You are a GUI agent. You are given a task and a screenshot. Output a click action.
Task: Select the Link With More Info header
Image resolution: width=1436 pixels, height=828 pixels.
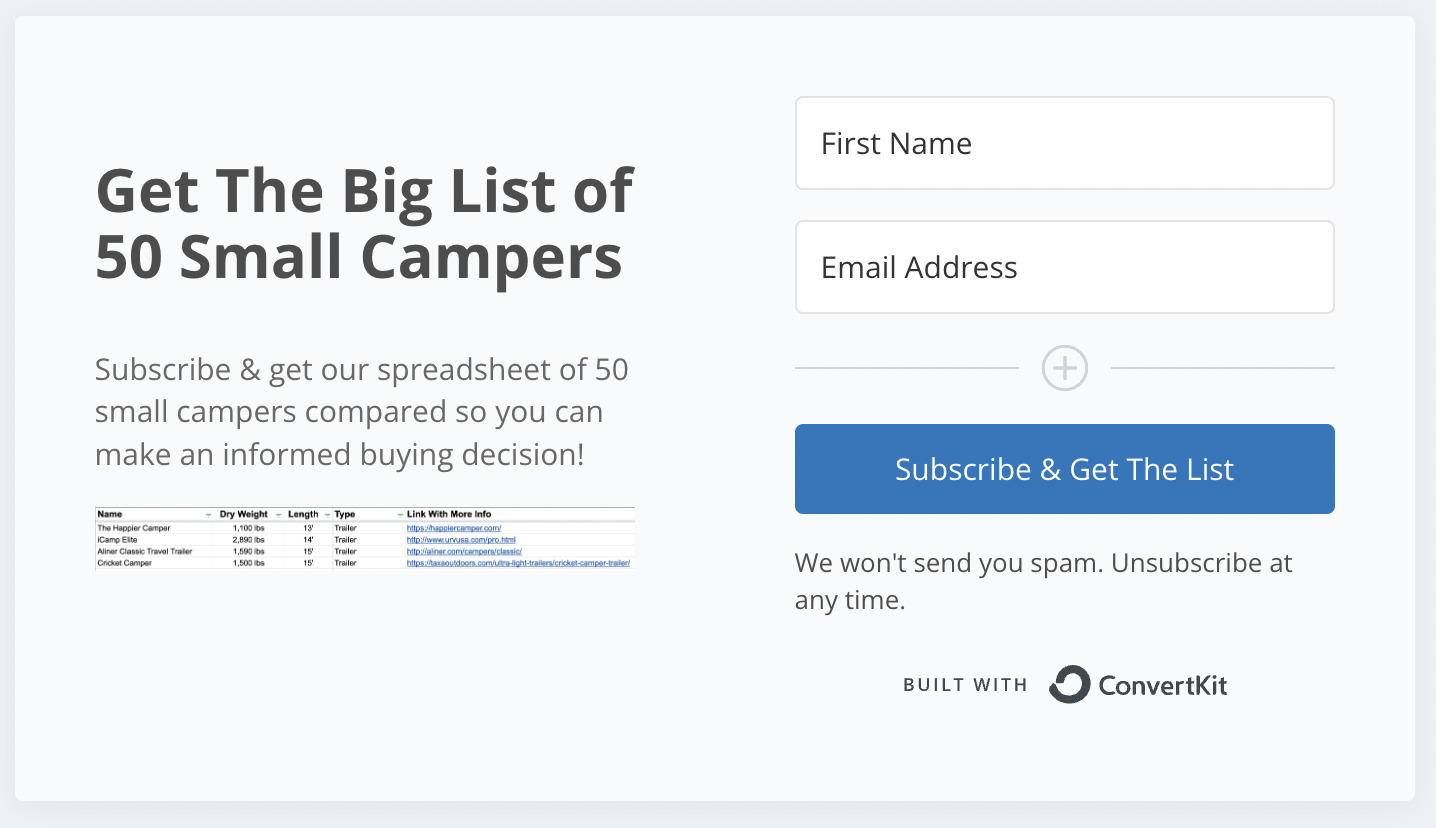[x=448, y=513]
